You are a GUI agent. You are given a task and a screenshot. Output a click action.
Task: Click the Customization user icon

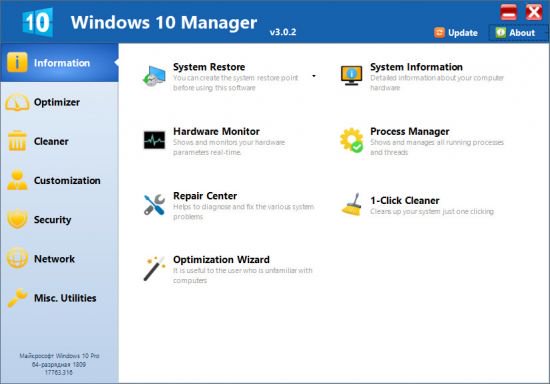click(x=17, y=180)
